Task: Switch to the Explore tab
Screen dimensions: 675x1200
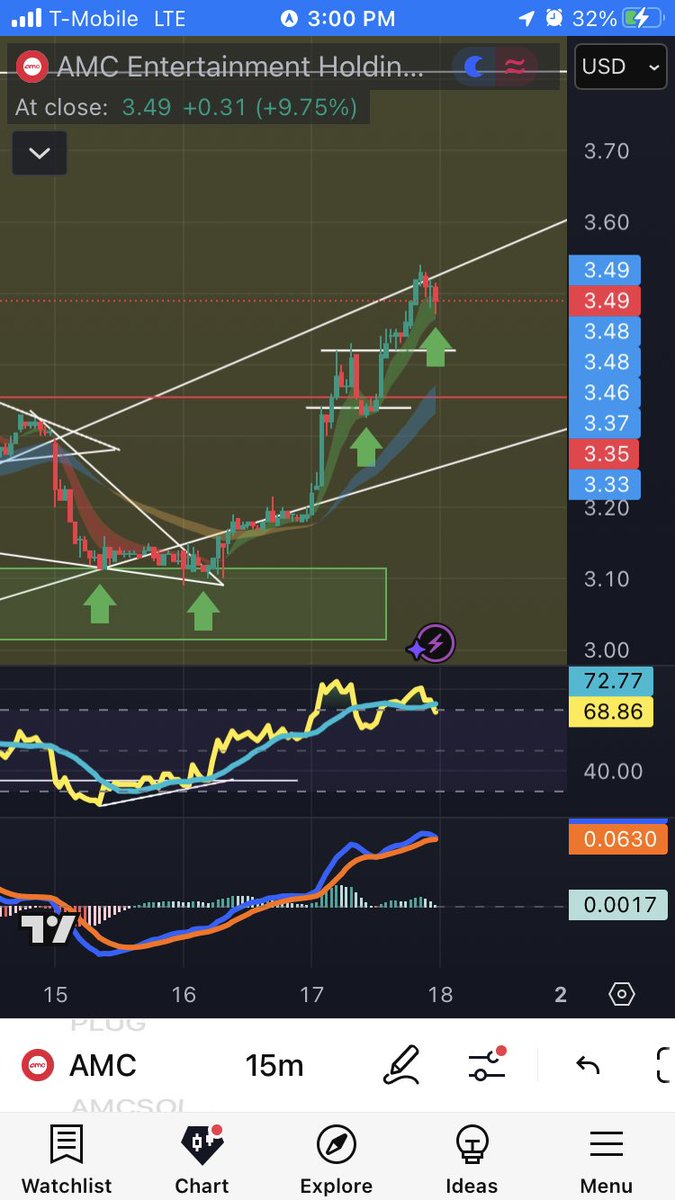Action: click(336, 1160)
